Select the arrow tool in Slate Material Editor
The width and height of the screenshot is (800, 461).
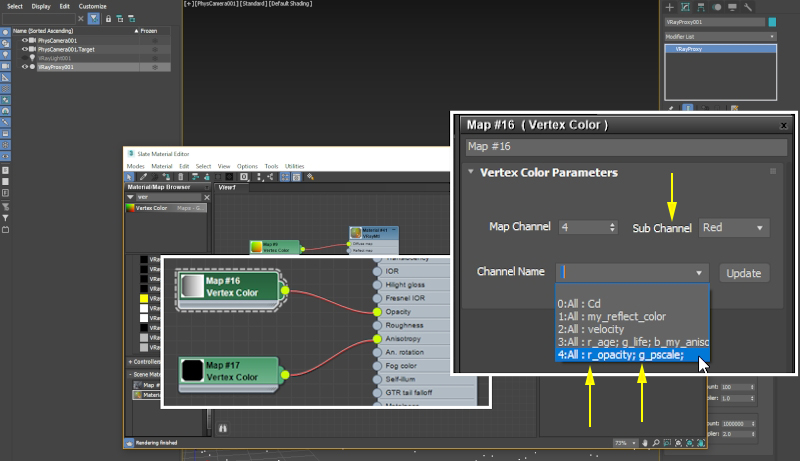pos(130,176)
